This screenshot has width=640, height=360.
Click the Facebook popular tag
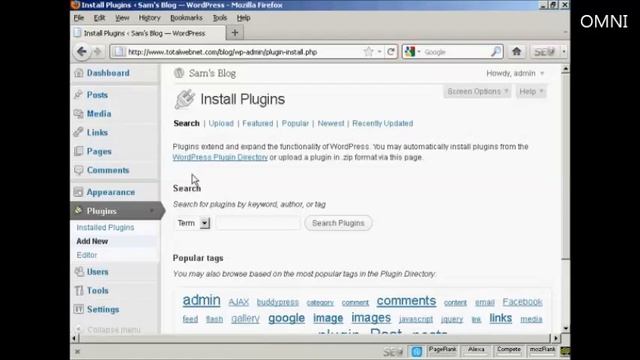pyautogui.click(x=522, y=302)
